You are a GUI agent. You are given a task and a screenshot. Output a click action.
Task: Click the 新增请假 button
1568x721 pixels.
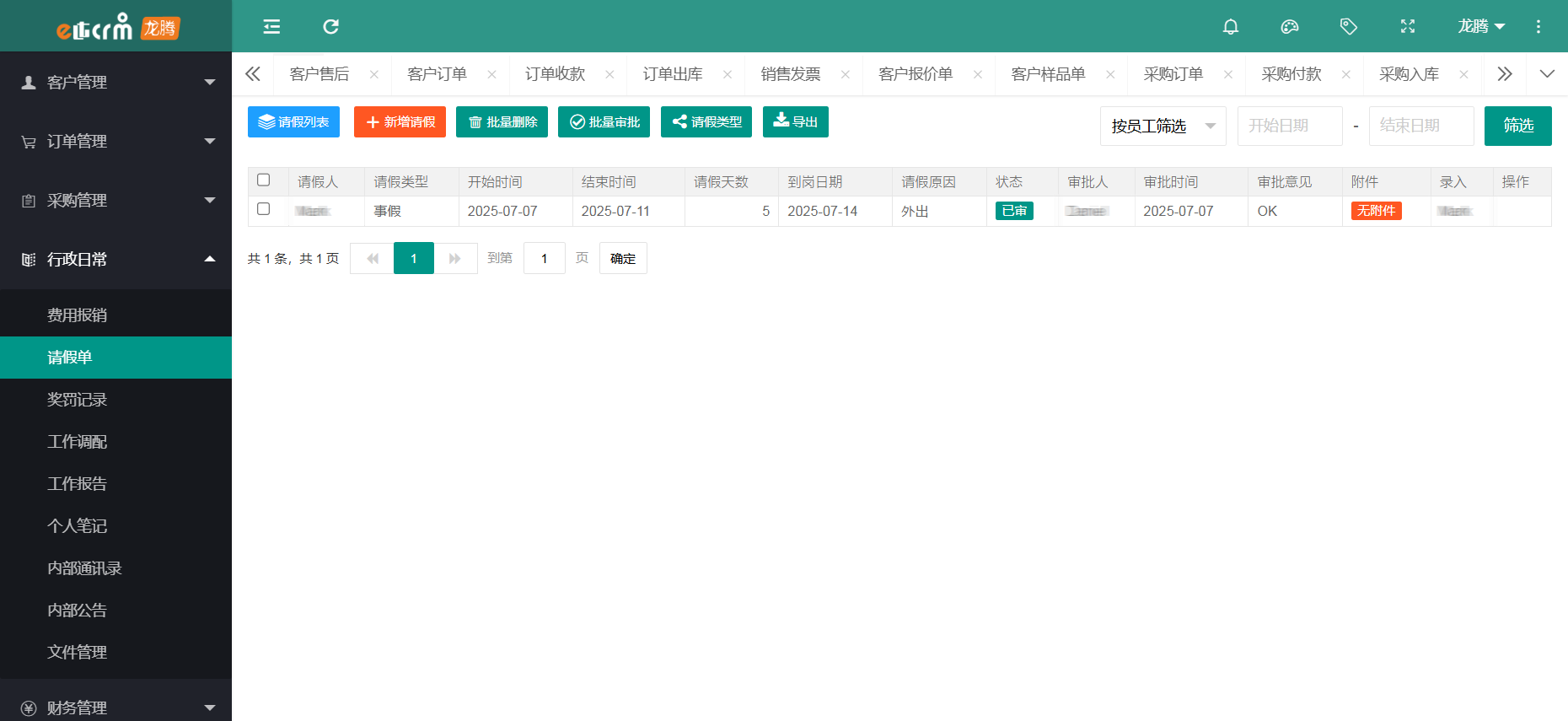400,121
